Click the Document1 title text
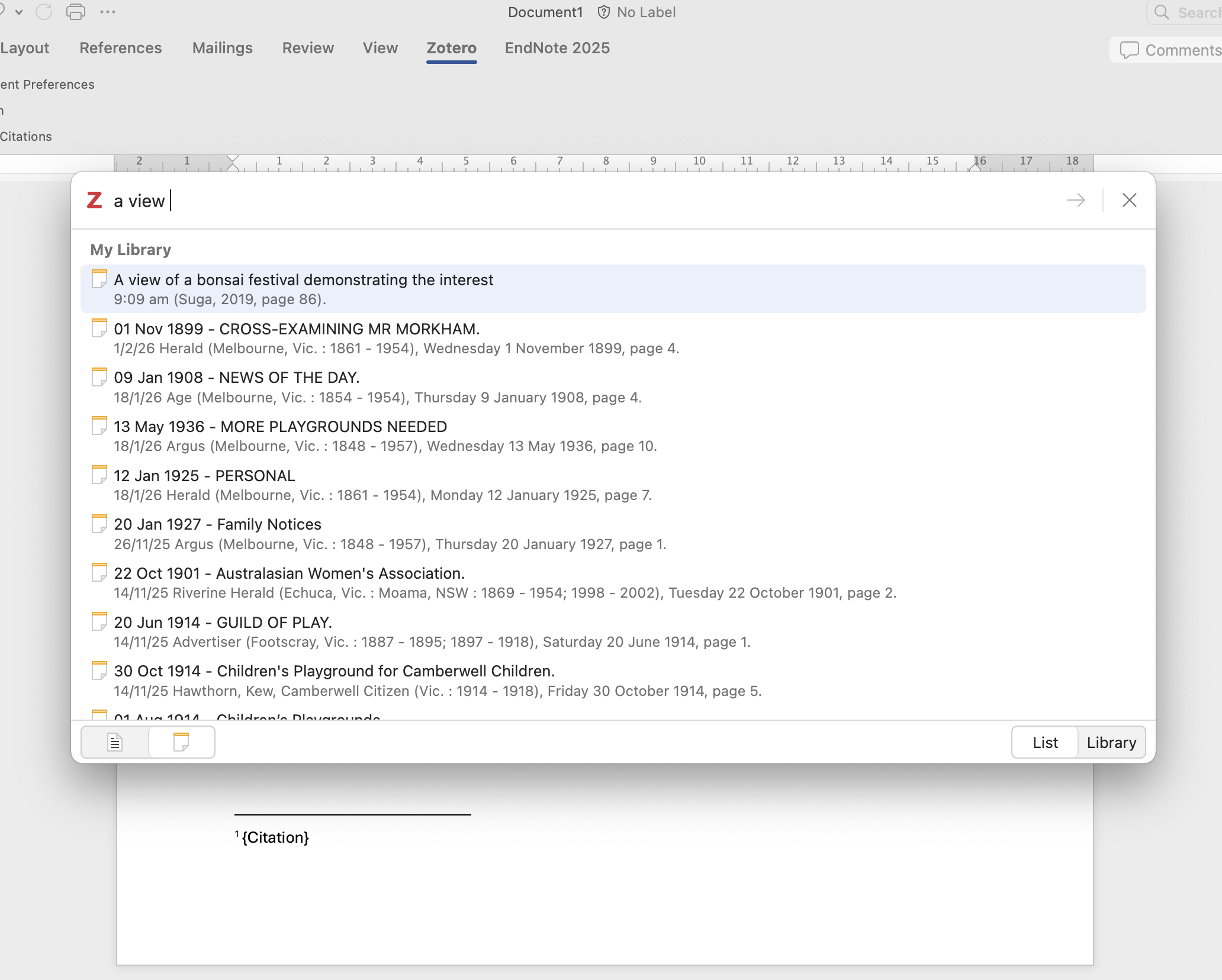Screen dimensions: 1222x980 click(x=545, y=12)
